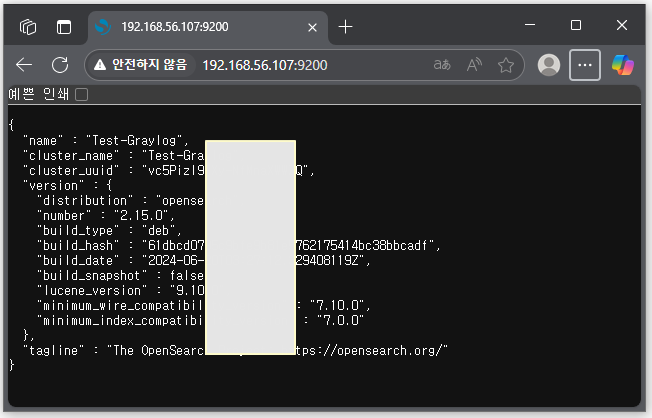Click the "build_date" key text
Screen dimensions: 652x418
tap(78, 260)
